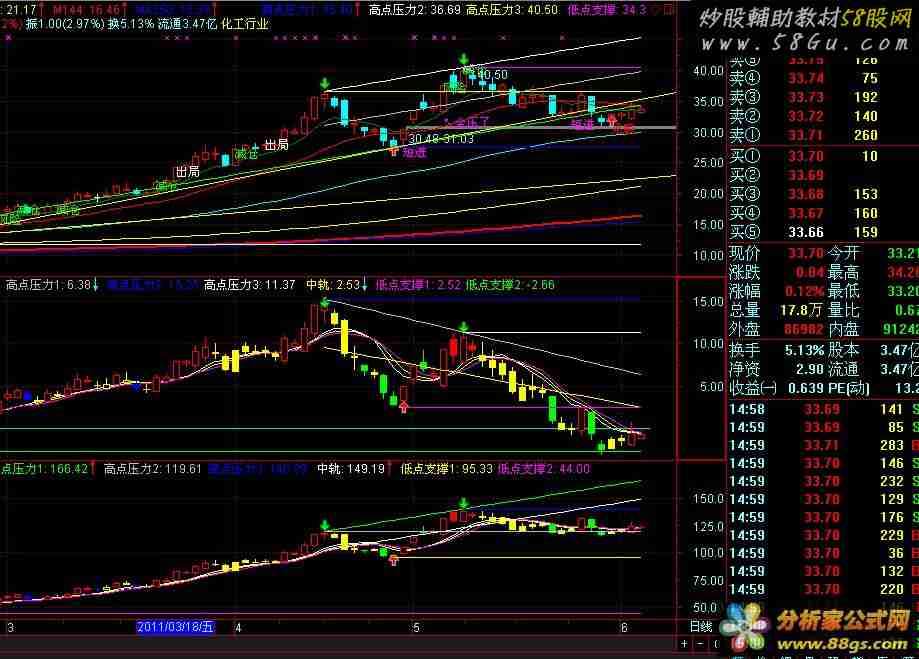Click the 30.48-31.03 support range label
919x659 pixels.
(x=441, y=139)
